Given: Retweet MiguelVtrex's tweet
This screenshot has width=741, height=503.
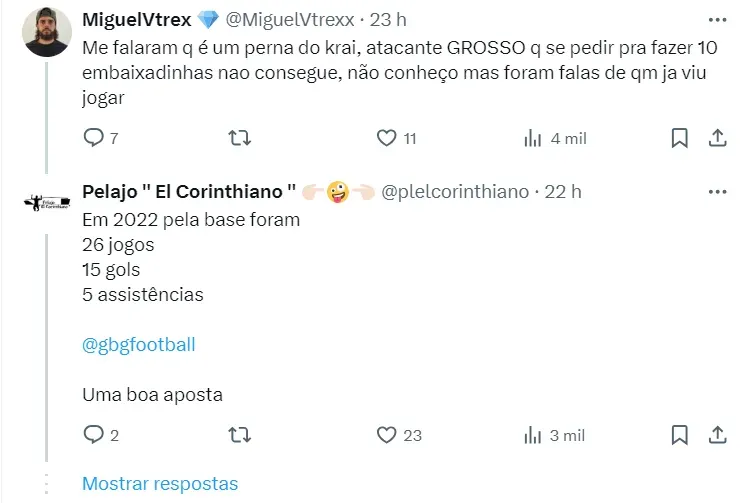Looking at the screenshot, I should (240, 138).
